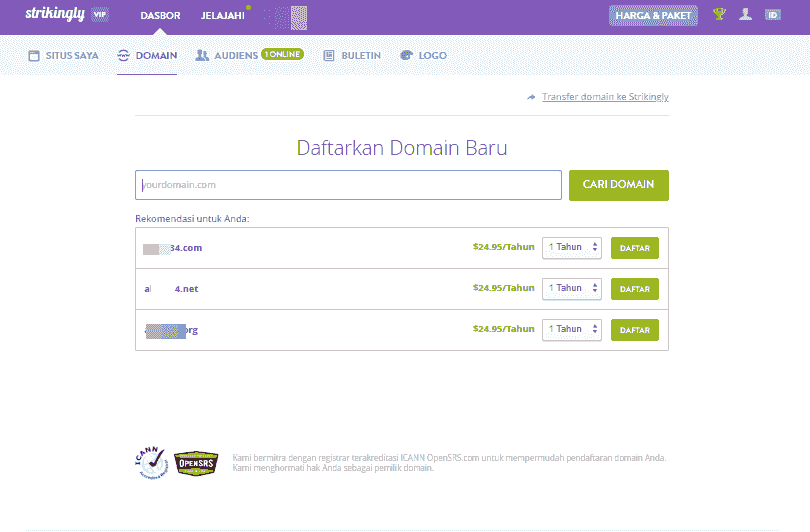Viewport: 810px width, 532px height.
Task: Follow Transfer domain ke Strikingly link
Action: pyautogui.click(x=605, y=97)
